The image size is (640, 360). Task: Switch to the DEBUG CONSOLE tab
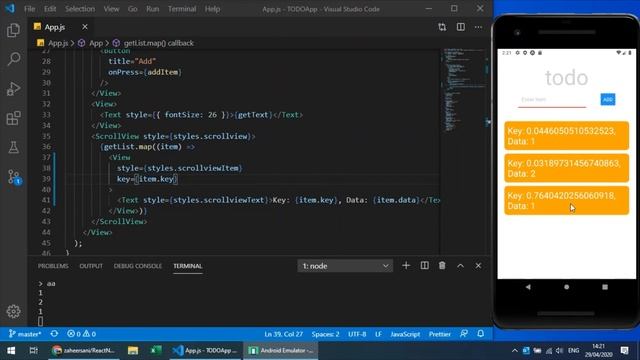tap(138, 266)
